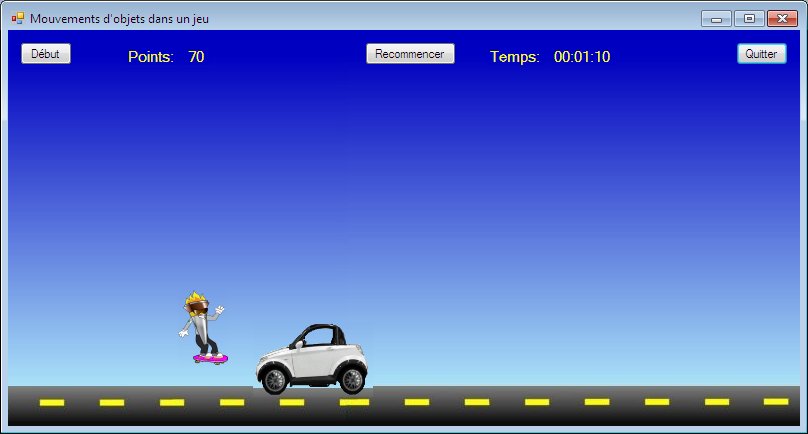Click the timer value 00:01:10
The height and width of the screenshot is (434, 808).
point(582,57)
